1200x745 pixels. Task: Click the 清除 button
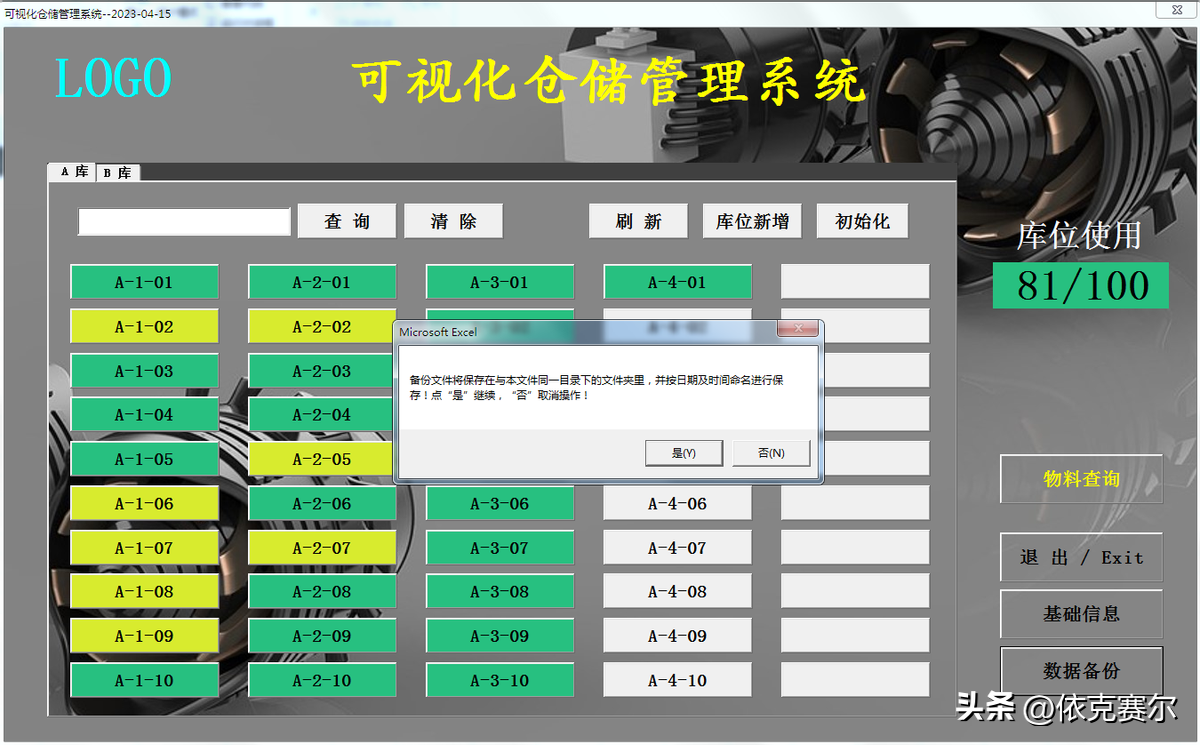pyautogui.click(x=453, y=221)
